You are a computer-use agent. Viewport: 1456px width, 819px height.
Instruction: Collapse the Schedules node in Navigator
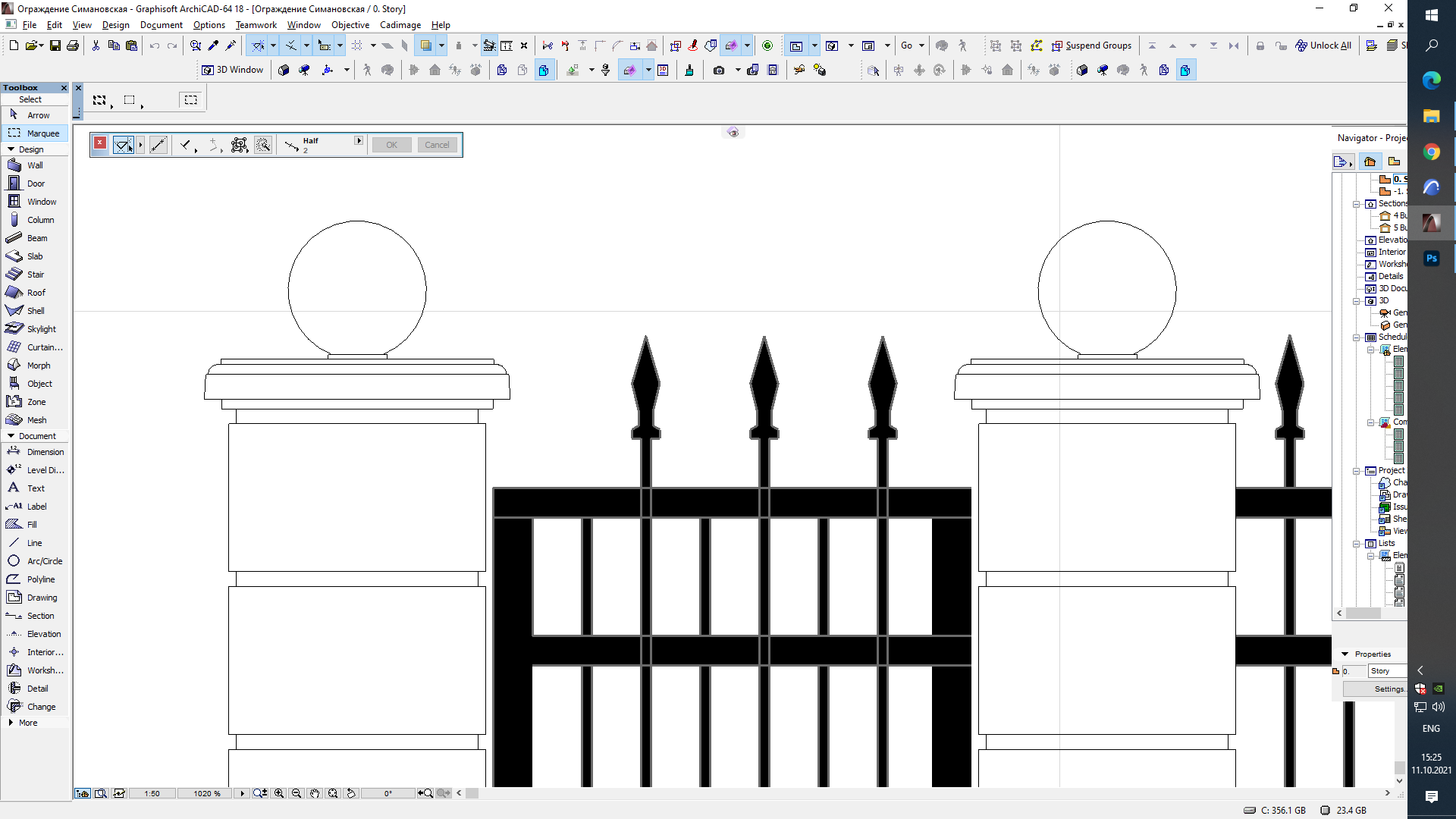pyautogui.click(x=1357, y=337)
